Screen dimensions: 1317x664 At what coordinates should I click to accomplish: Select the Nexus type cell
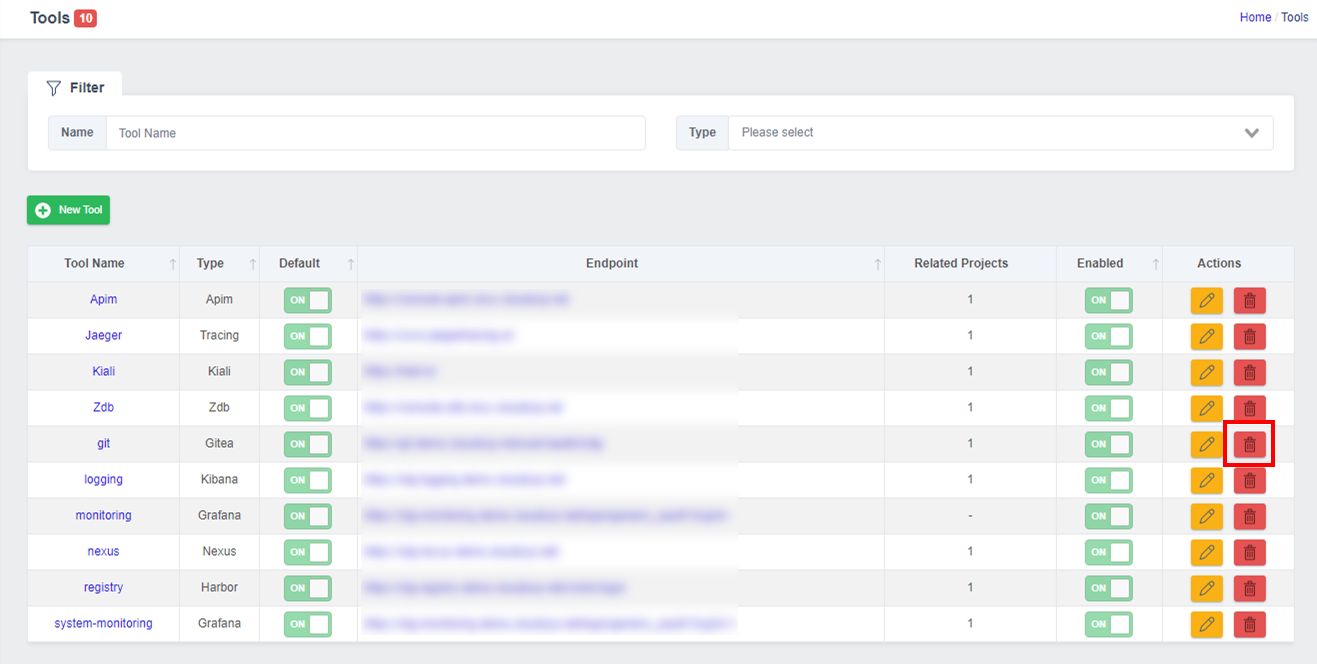(219, 552)
